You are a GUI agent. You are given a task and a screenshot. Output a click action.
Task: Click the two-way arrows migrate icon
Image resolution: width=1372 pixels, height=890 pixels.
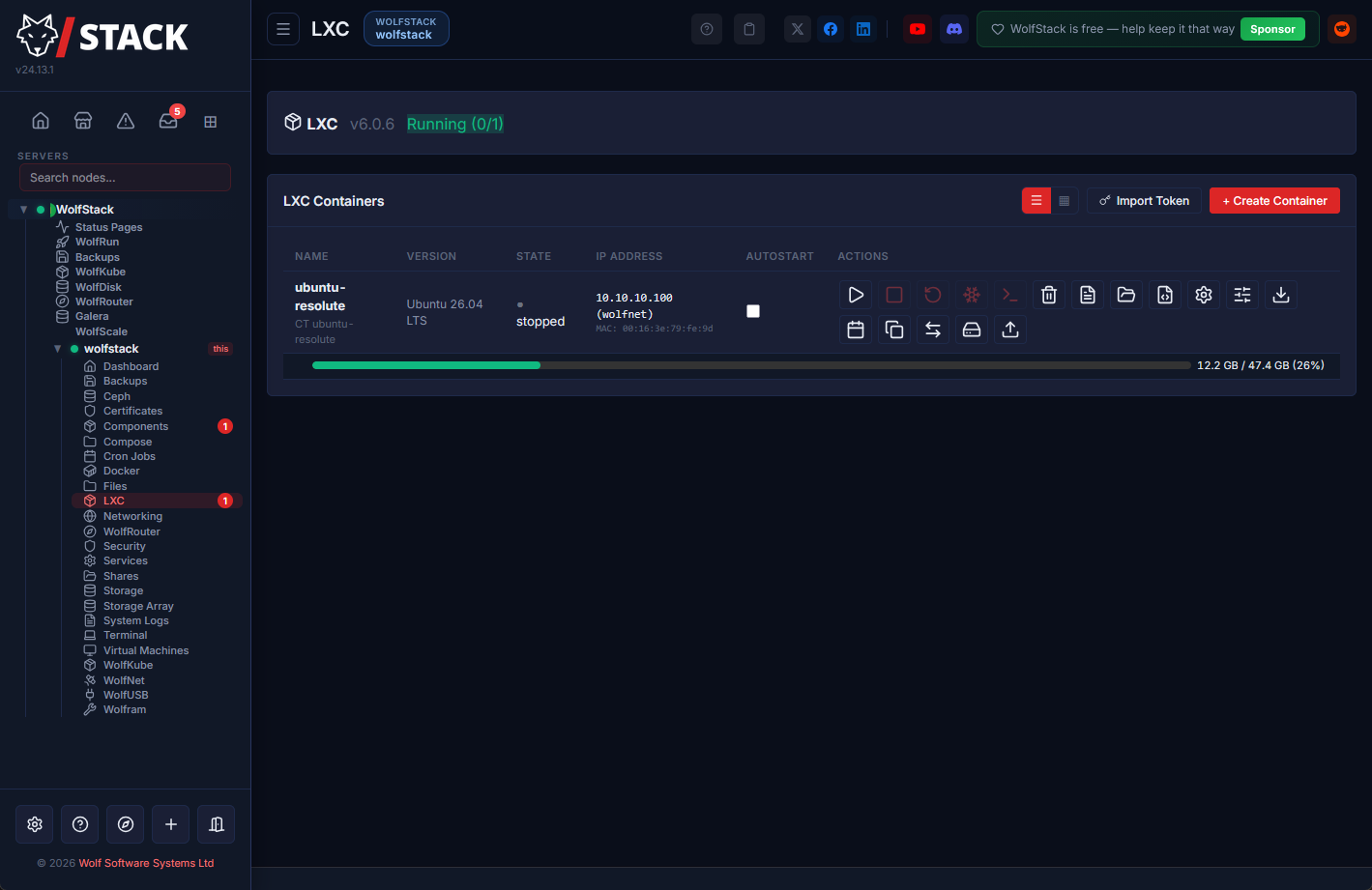tap(933, 330)
